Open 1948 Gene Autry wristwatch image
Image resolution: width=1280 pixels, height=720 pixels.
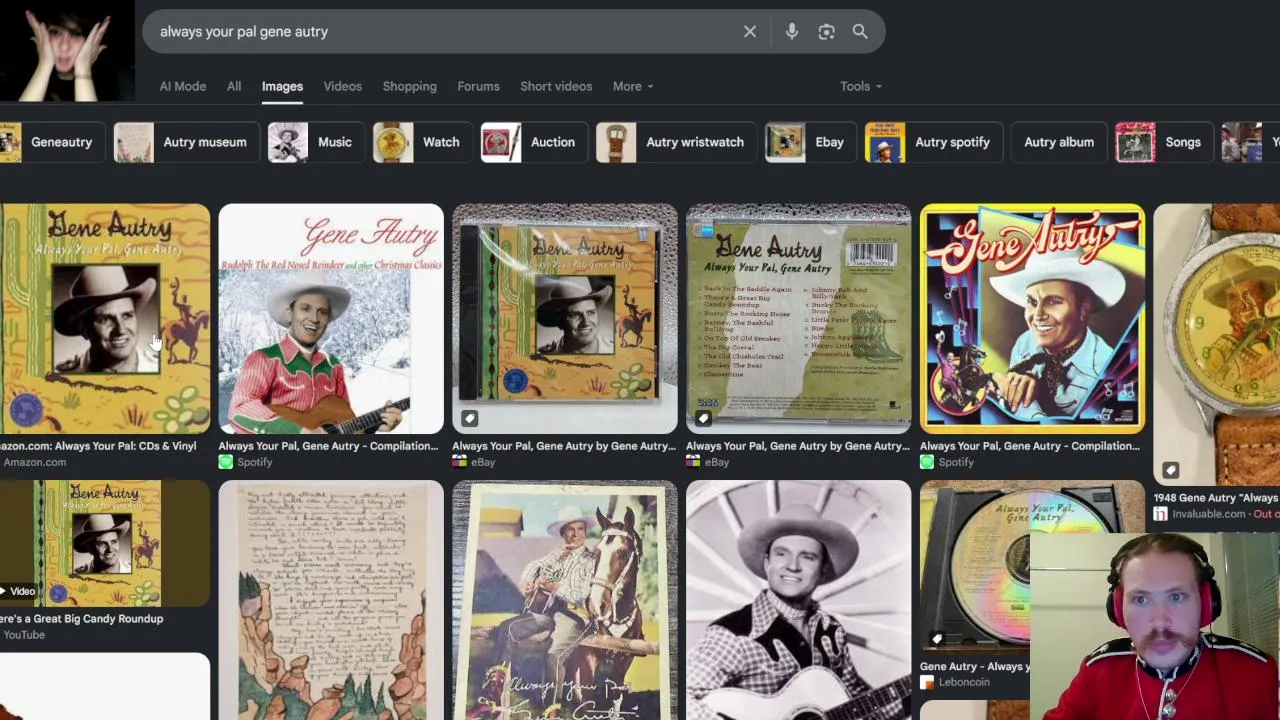(x=1216, y=345)
